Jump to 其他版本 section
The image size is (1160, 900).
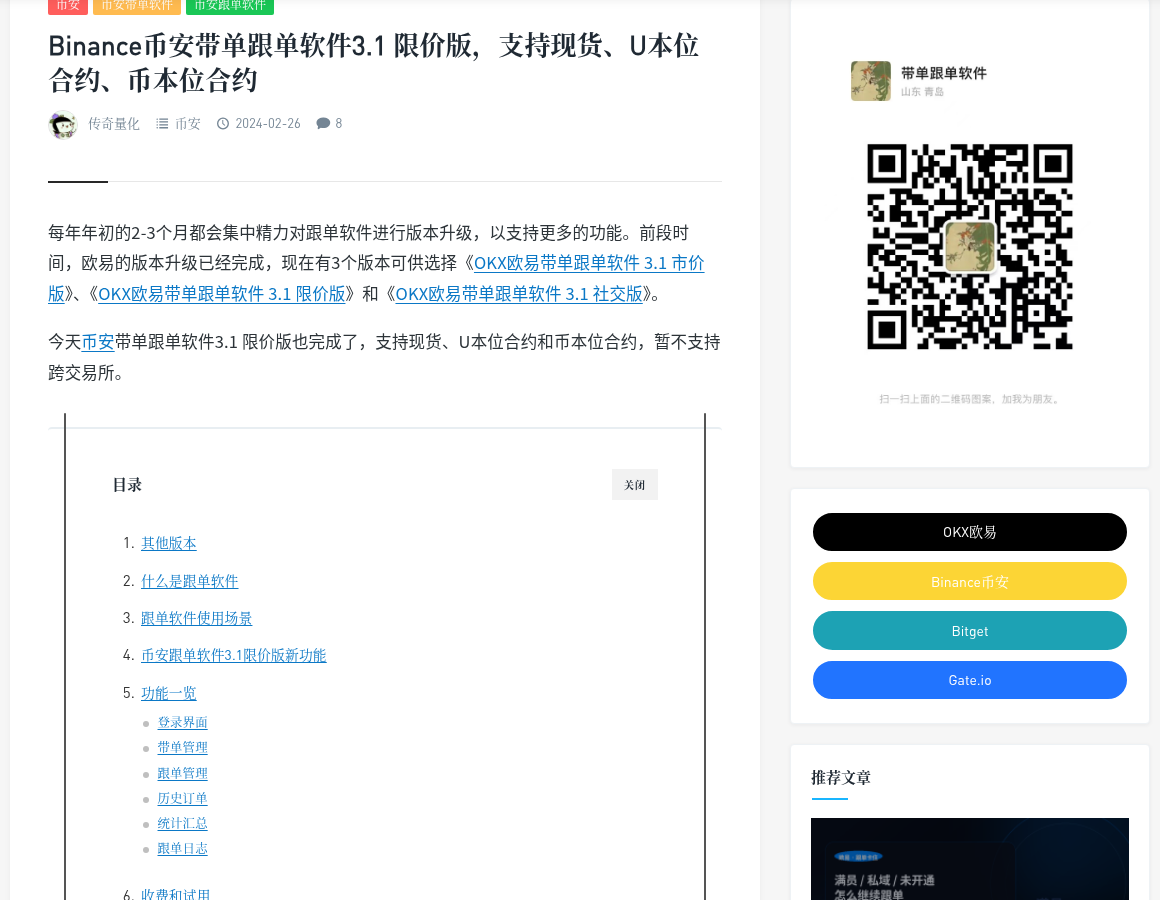(169, 543)
